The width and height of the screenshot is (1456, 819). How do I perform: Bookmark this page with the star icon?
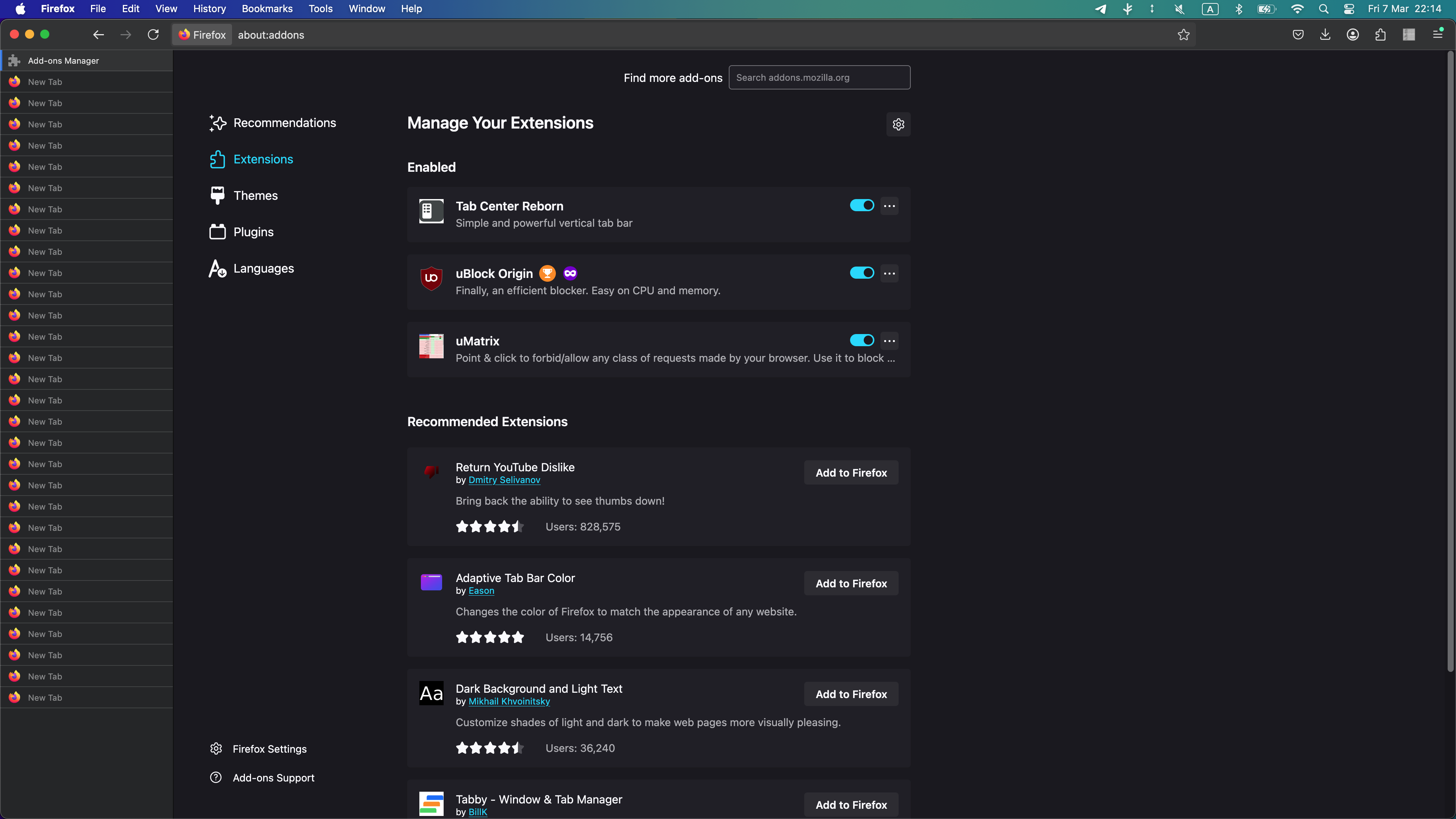(1183, 35)
